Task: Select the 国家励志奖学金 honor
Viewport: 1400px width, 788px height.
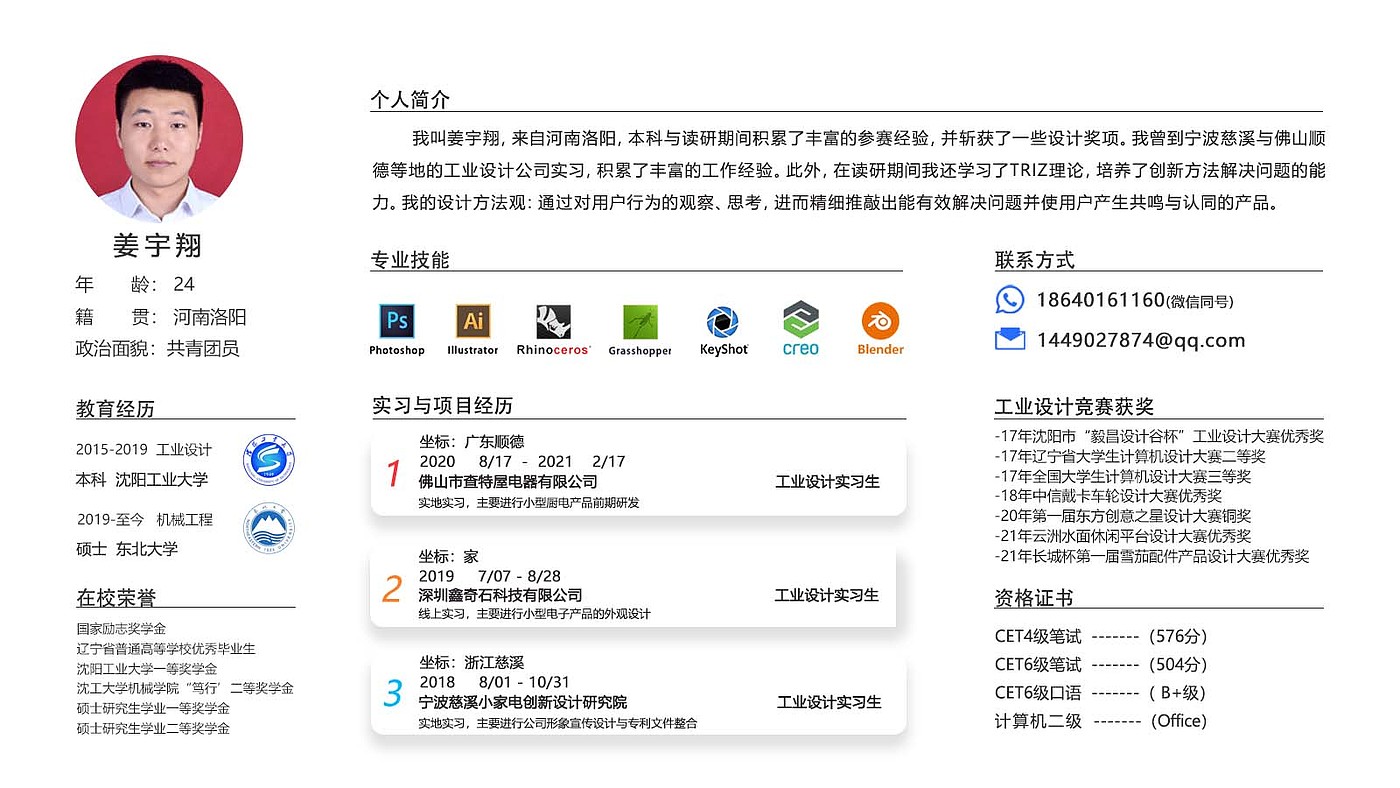Action: [121, 629]
